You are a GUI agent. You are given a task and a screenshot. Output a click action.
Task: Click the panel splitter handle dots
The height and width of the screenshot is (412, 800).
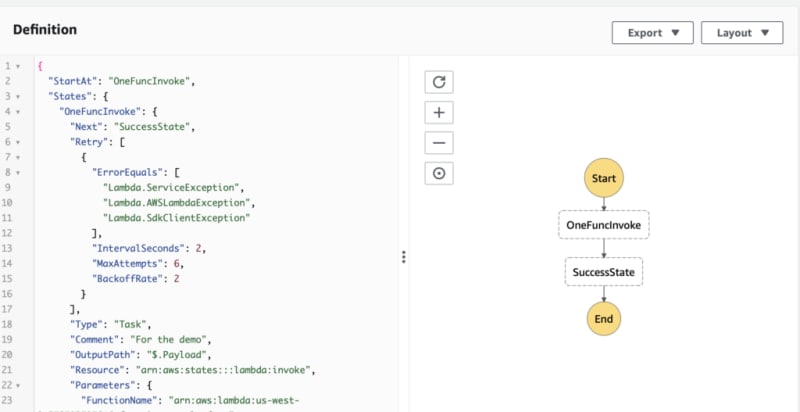coord(404,257)
